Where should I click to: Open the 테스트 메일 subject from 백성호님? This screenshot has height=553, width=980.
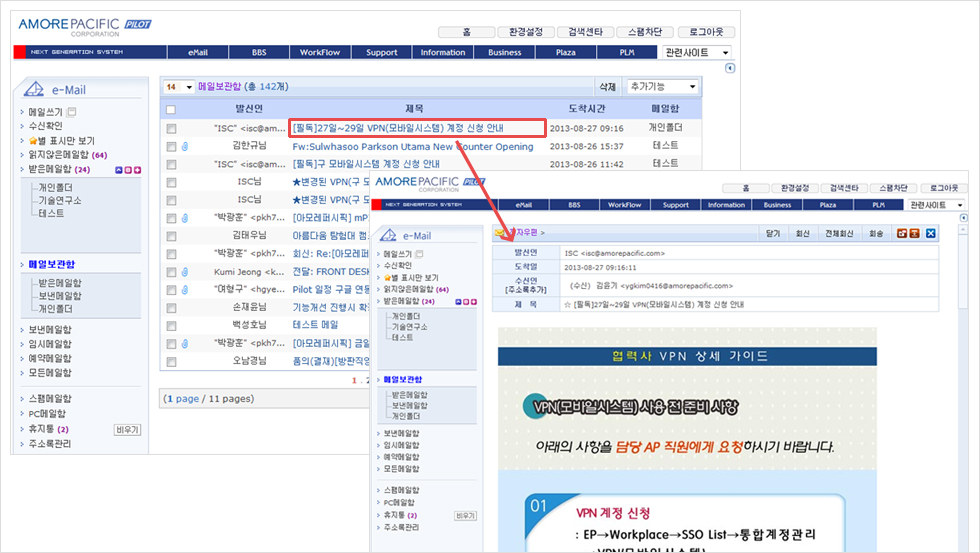point(316,325)
